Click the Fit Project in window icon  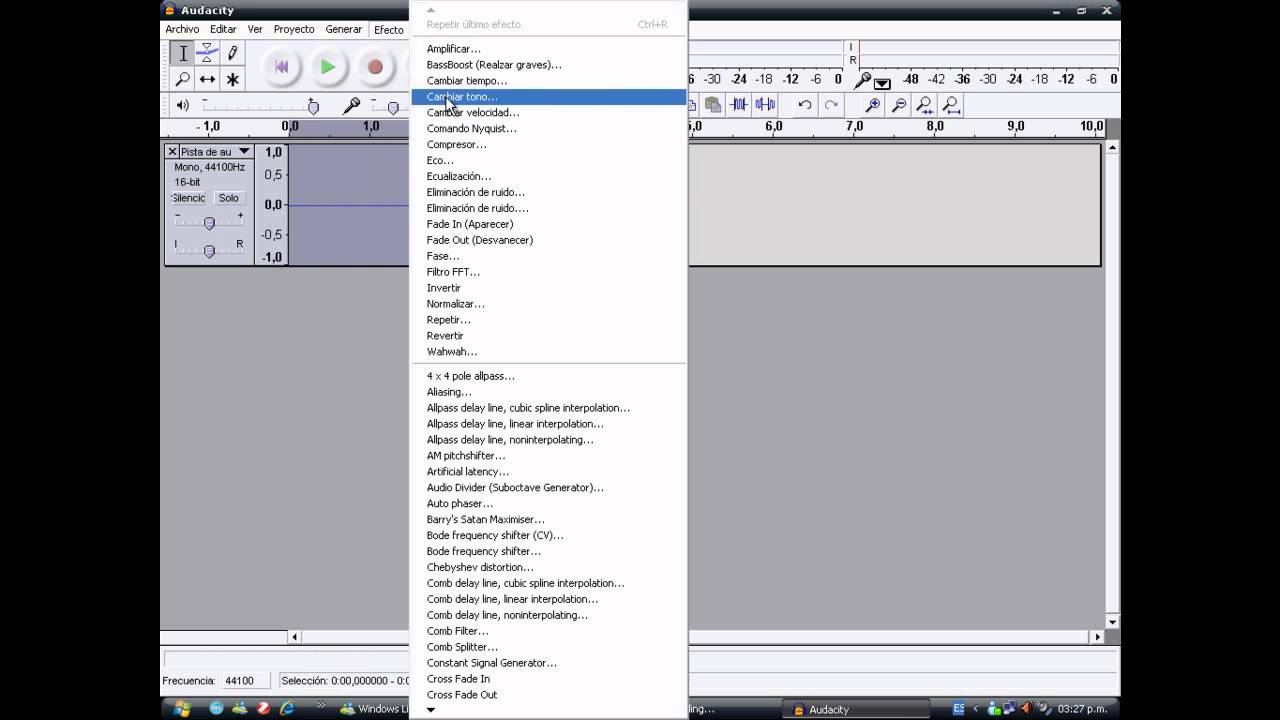[x=951, y=104]
